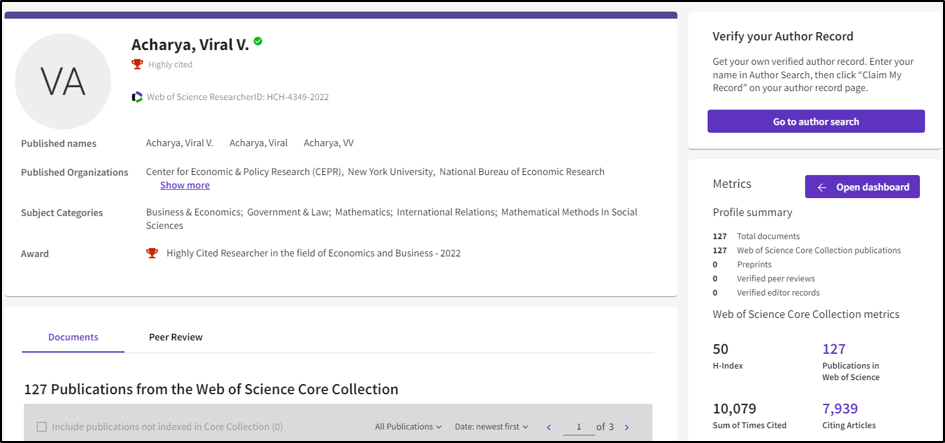Click the Open dashboard button

click(x=862, y=187)
